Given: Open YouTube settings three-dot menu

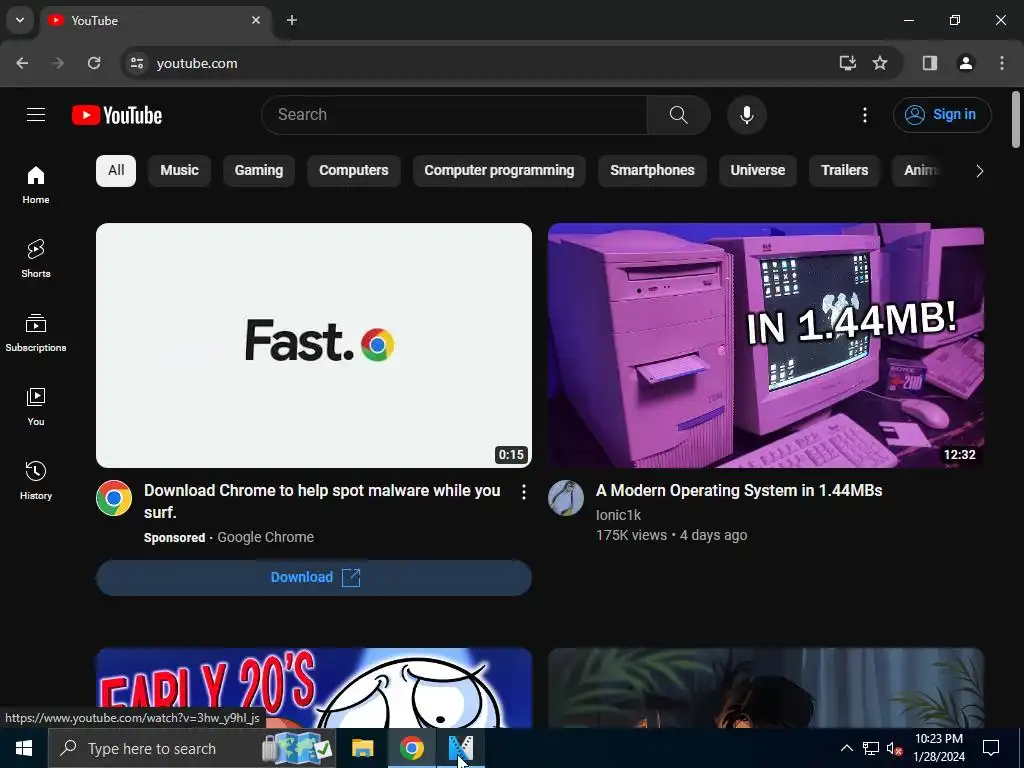Looking at the screenshot, I should tap(865, 115).
